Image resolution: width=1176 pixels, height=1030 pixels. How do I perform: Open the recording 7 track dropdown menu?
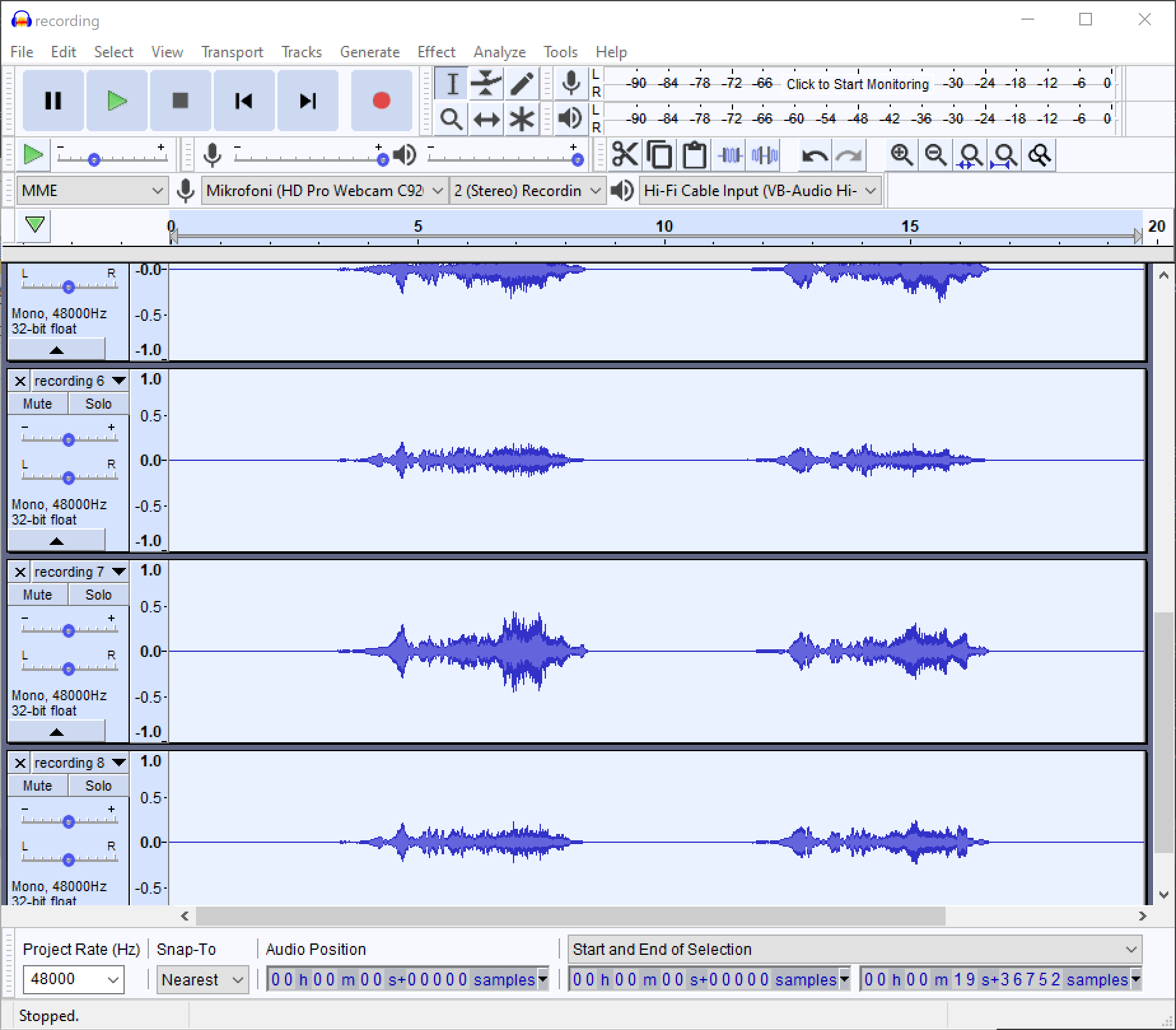(80, 572)
